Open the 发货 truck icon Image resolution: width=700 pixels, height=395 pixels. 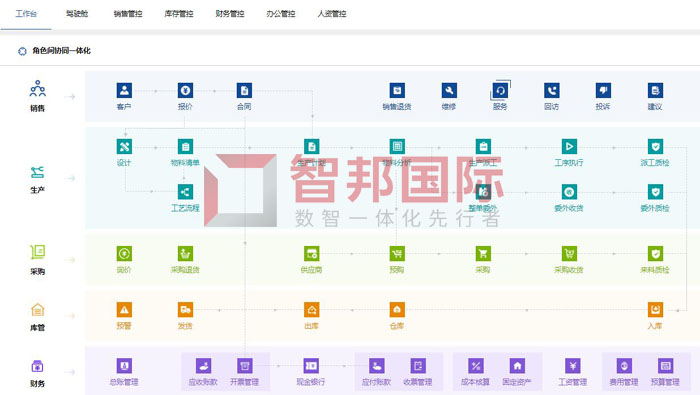pyautogui.click(x=185, y=310)
